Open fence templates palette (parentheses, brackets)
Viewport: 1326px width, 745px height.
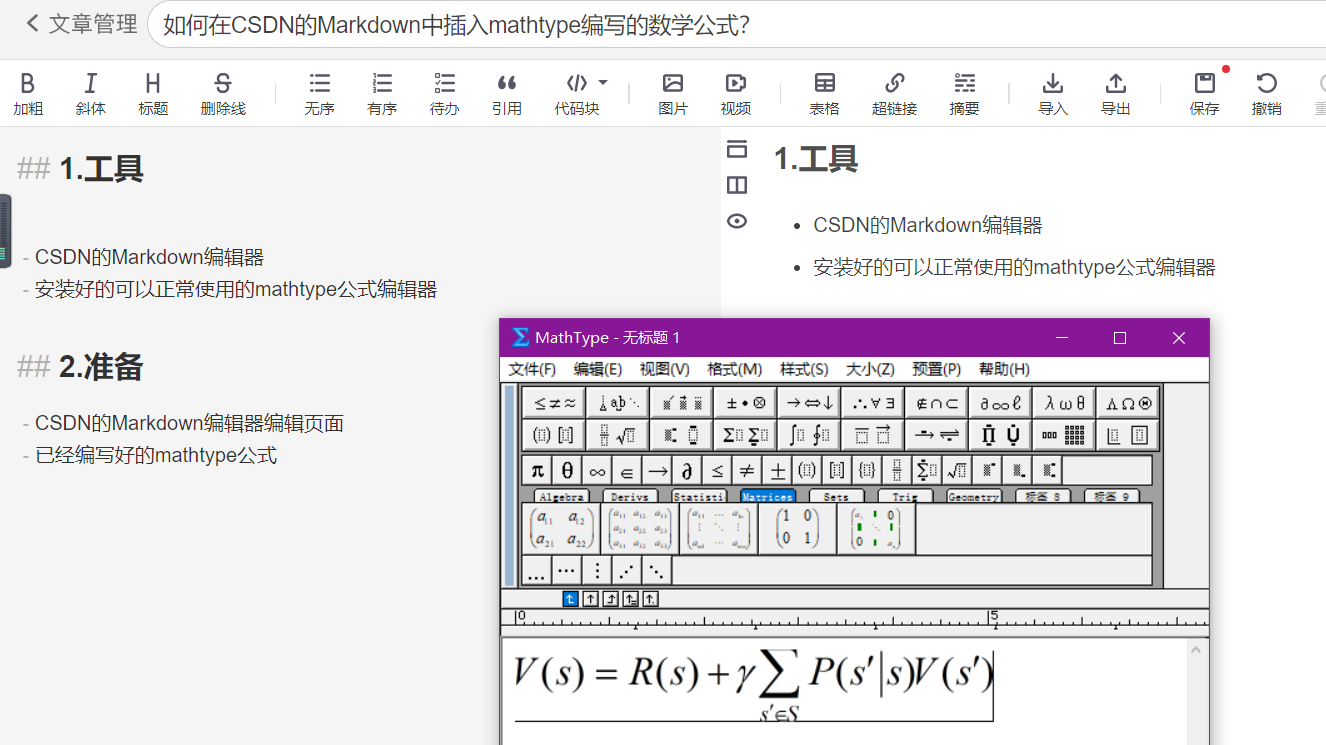tap(553, 435)
